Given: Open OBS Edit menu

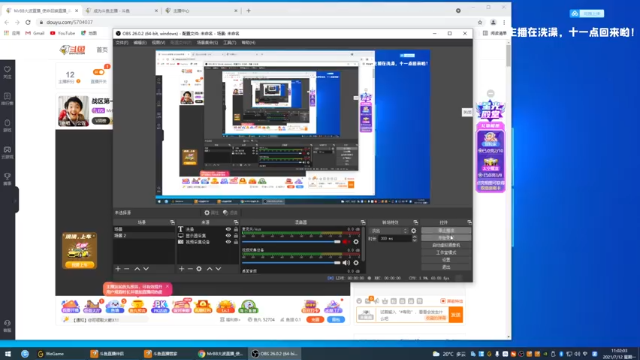Looking at the screenshot, I should [140, 42].
